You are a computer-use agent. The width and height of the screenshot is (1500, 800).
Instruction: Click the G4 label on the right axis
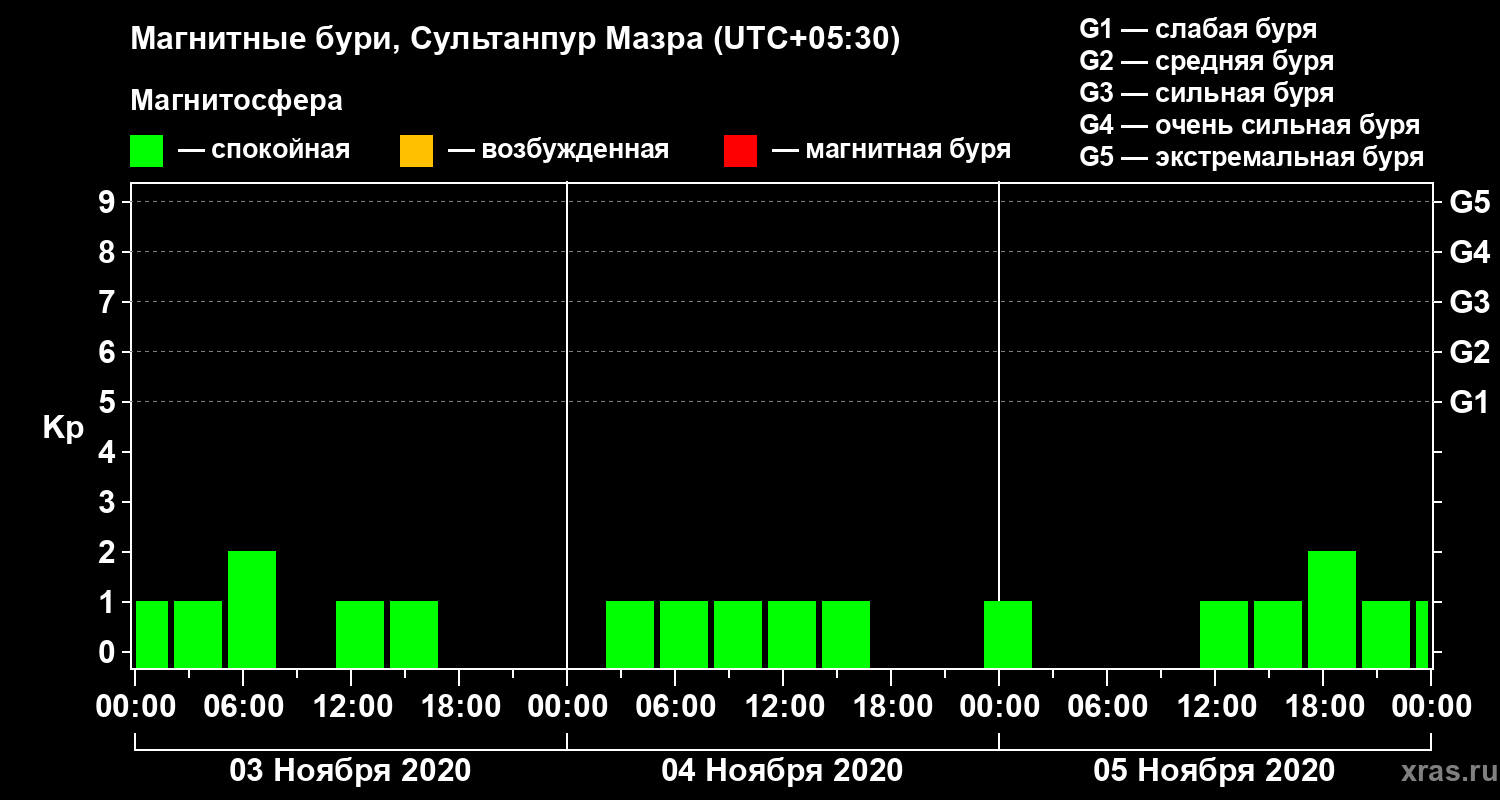[1469, 252]
